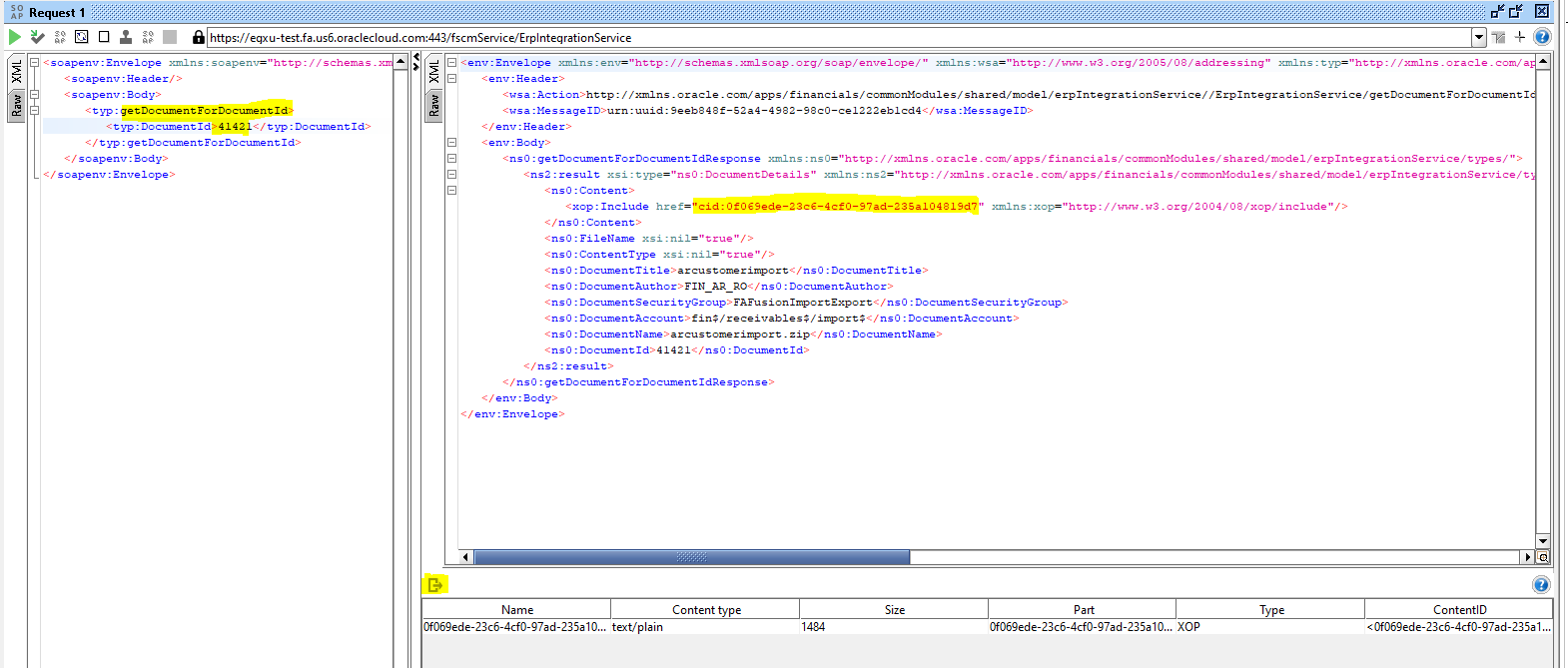Click the FIN_AR_RO DocumentAuthor line
Screen dimensions: 1568x668
(x=719, y=287)
